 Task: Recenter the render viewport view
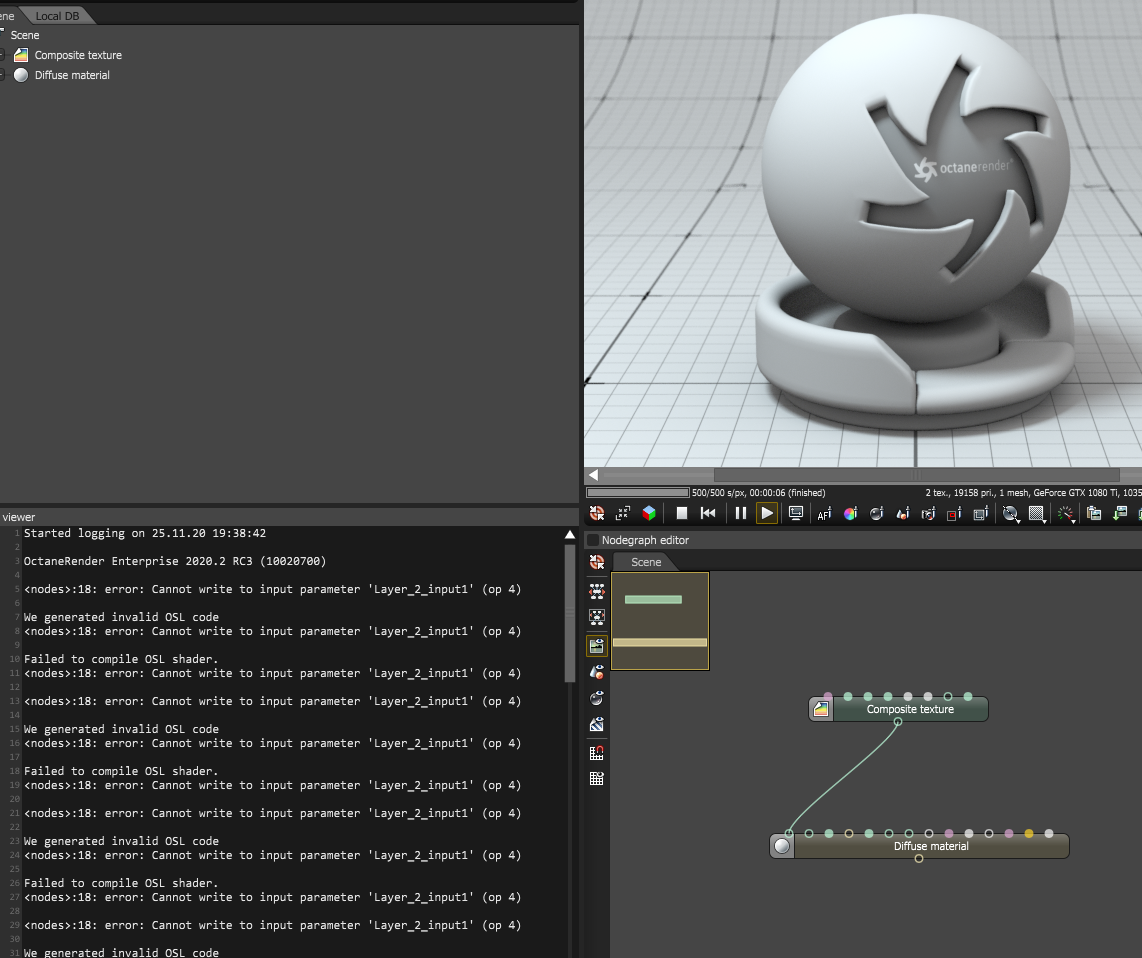tap(596, 514)
